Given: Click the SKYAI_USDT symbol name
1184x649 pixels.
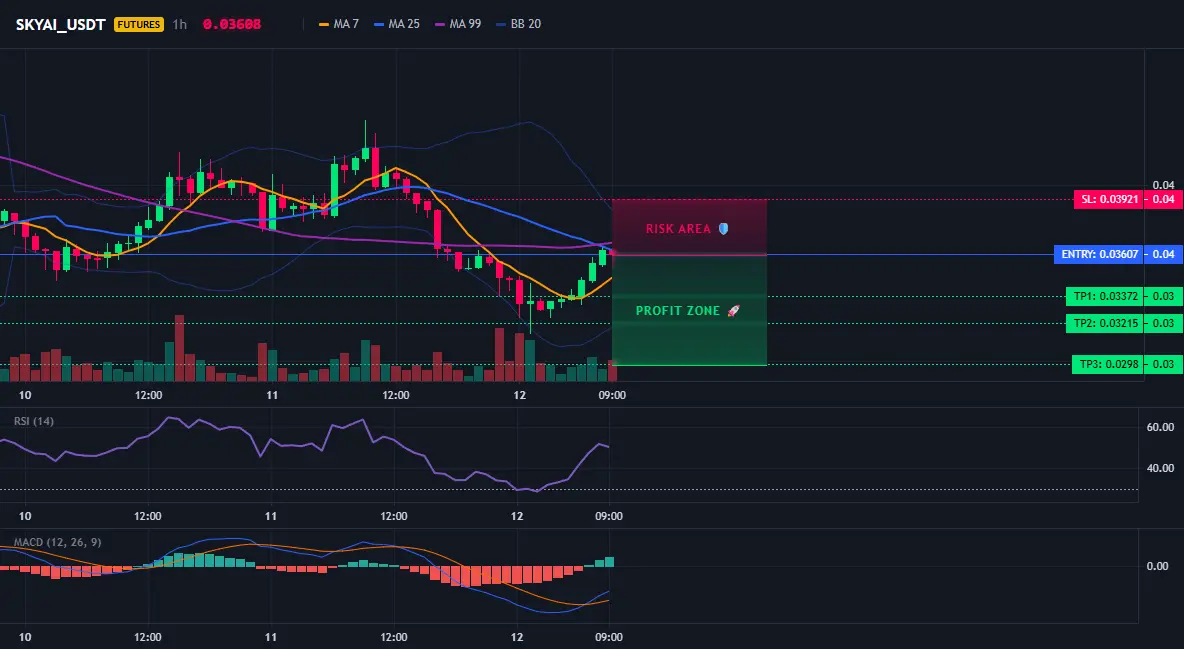Looking at the screenshot, I should tap(60, 24).
